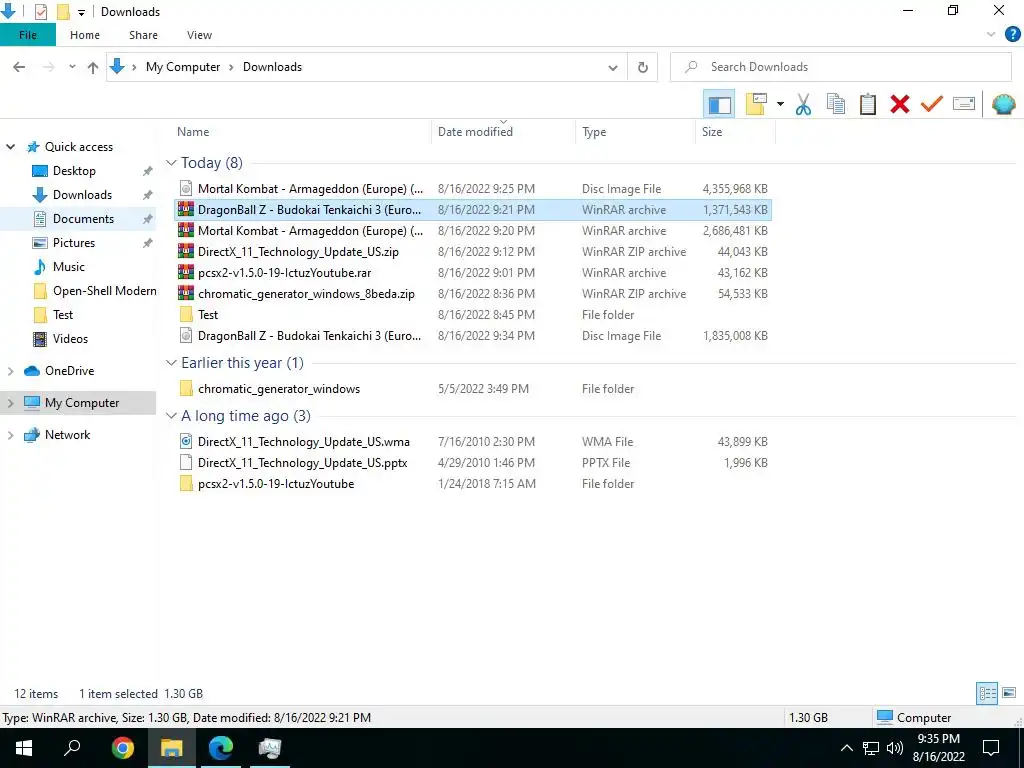Click My Computer in the address breadcrumb
The height and width of the screenshot is (768, 1024).
pyautogui.click(x=183, y=67)
